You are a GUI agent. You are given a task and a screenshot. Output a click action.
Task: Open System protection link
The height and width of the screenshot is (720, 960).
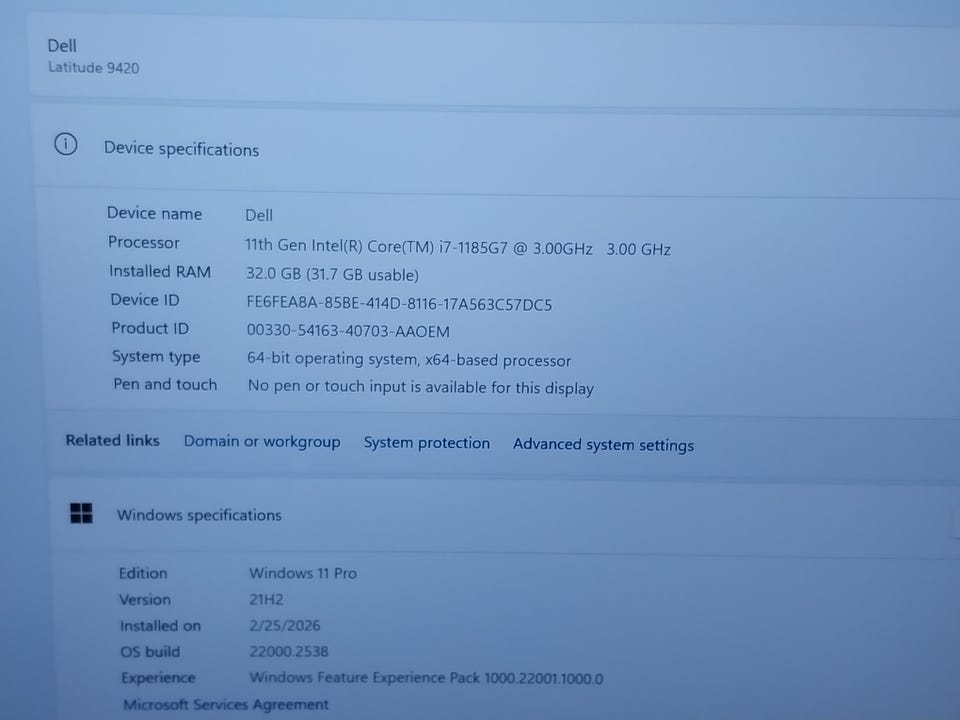click(x=427, y=443)
